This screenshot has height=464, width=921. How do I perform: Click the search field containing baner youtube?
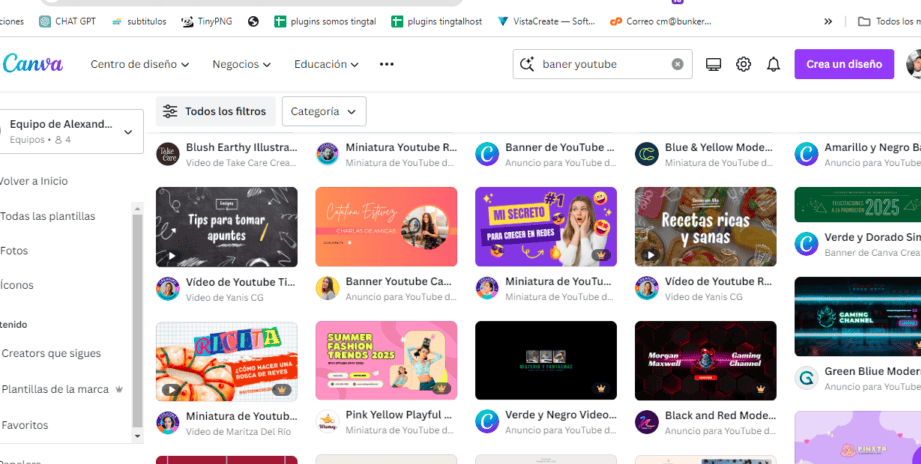(x=600, y=64)
